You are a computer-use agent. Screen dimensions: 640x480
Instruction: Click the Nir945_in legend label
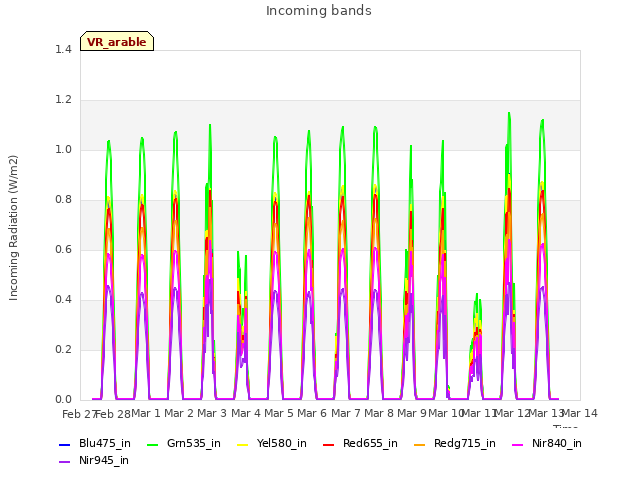(104, 460)
